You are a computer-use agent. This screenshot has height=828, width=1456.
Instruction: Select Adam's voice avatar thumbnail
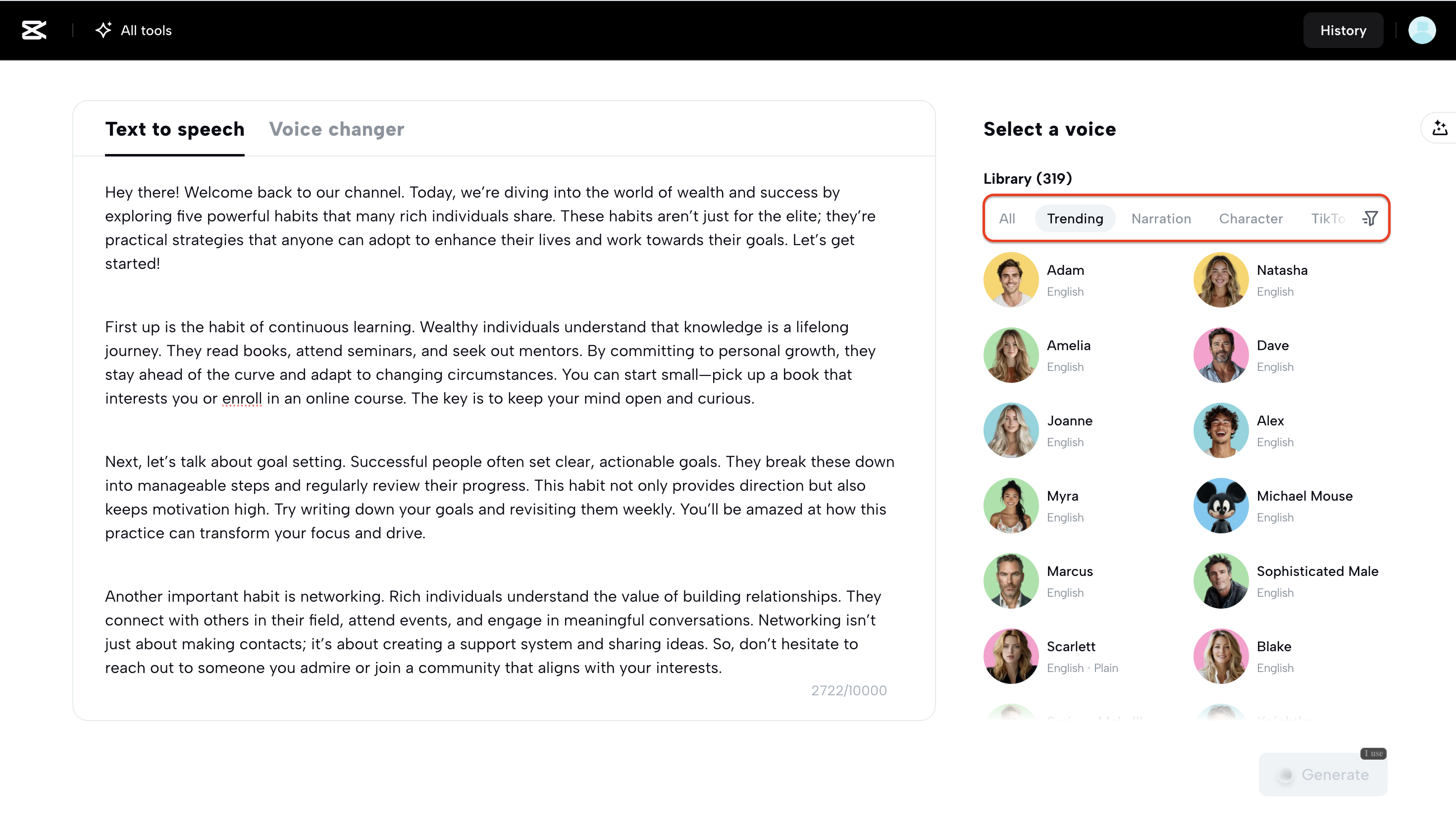tap(1010, 279)
